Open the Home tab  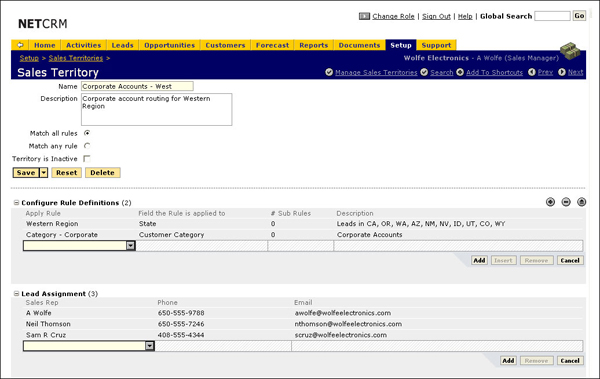45,45
